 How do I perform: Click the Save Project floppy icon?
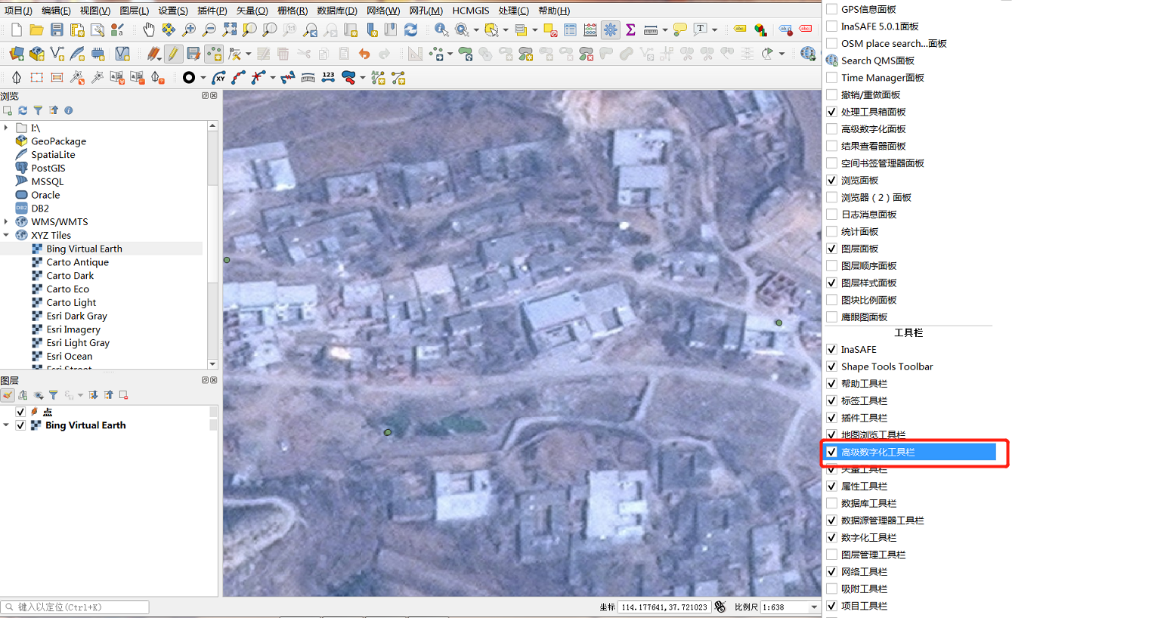[x=56, y=30]
